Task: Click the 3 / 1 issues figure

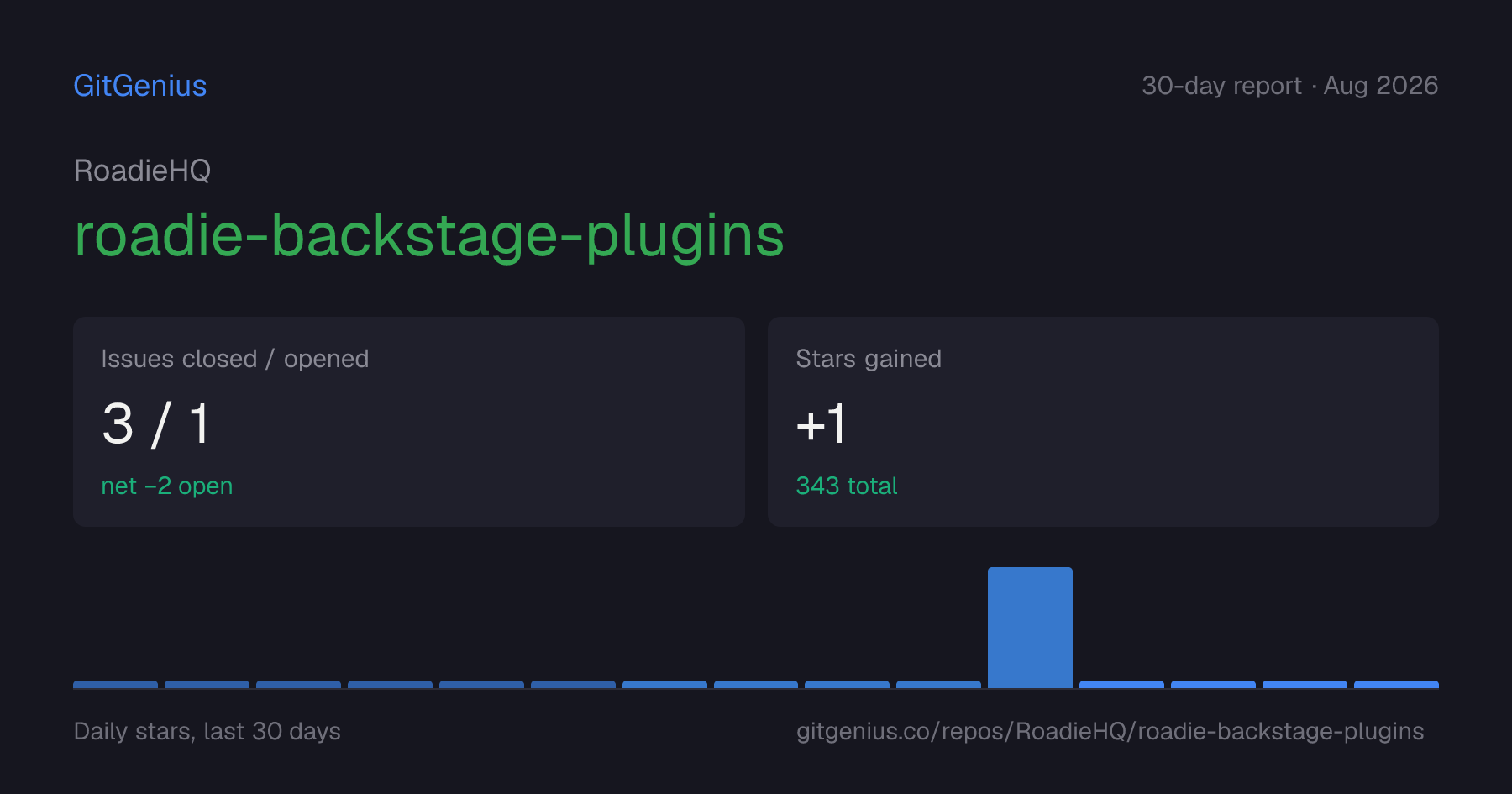Action: [156, 423]
